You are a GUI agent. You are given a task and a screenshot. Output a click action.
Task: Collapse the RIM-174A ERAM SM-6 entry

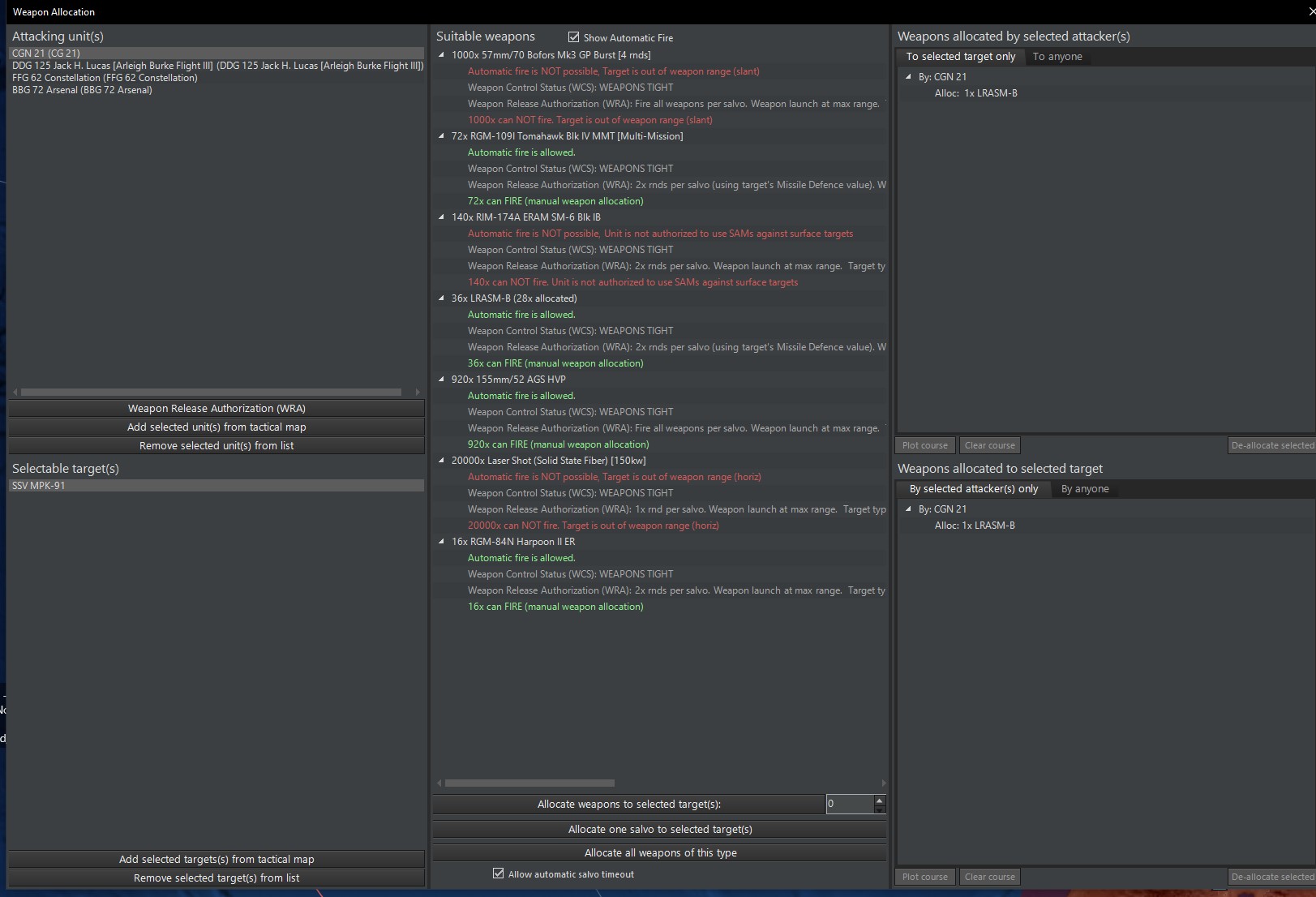442,217
